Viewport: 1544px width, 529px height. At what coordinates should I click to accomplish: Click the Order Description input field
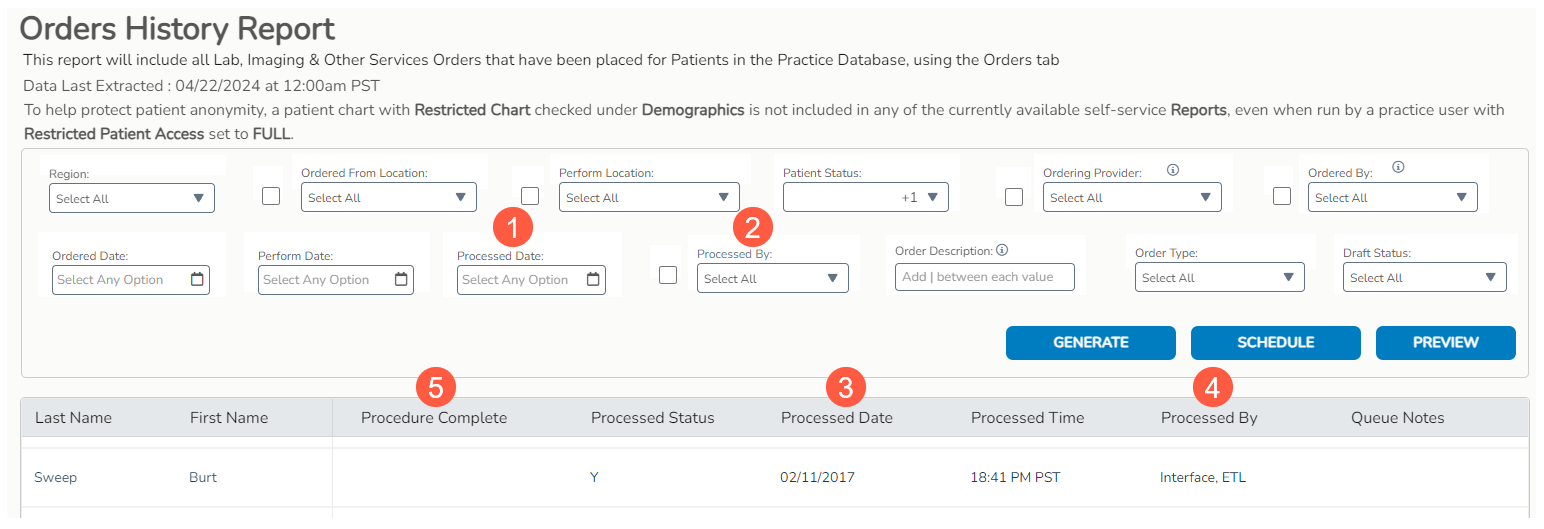984,277
